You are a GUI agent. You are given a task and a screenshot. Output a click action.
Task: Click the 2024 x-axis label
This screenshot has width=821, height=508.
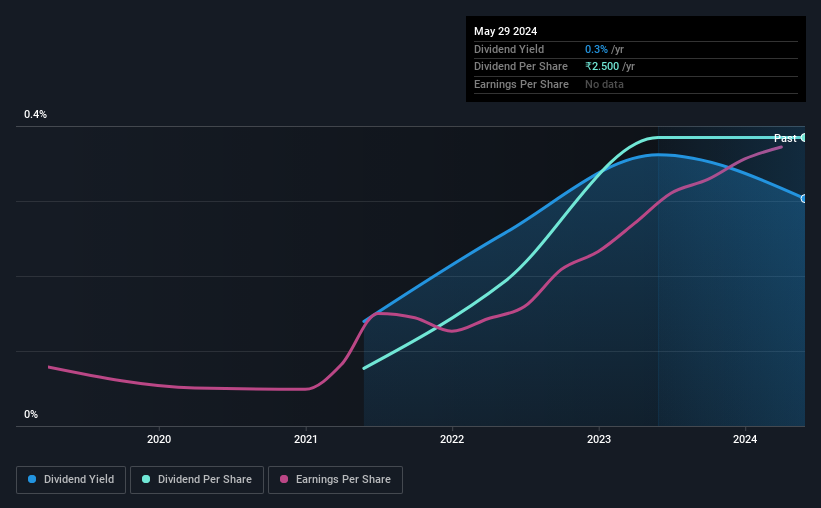coord(745,439)
